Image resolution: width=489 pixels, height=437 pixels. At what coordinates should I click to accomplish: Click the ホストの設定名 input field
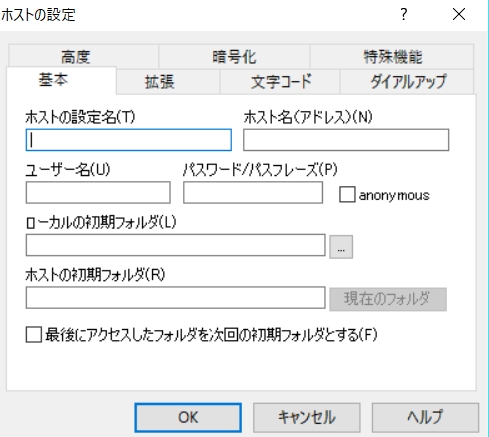click(x=129, y=140)
